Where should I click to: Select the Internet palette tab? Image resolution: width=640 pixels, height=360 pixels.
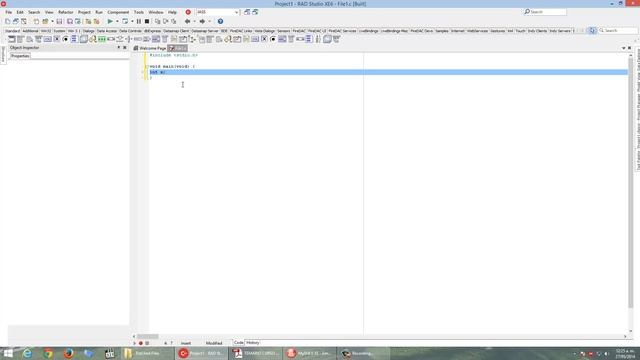click(x=458, y=31)
